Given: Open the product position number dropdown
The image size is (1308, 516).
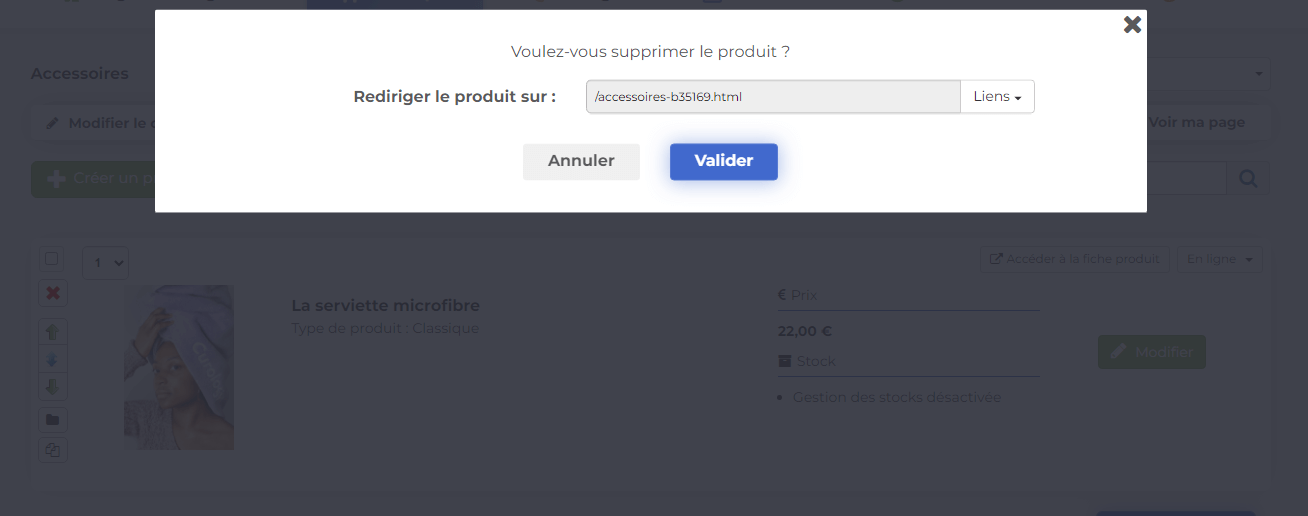Looking at the screenshot, I should 105,262.
